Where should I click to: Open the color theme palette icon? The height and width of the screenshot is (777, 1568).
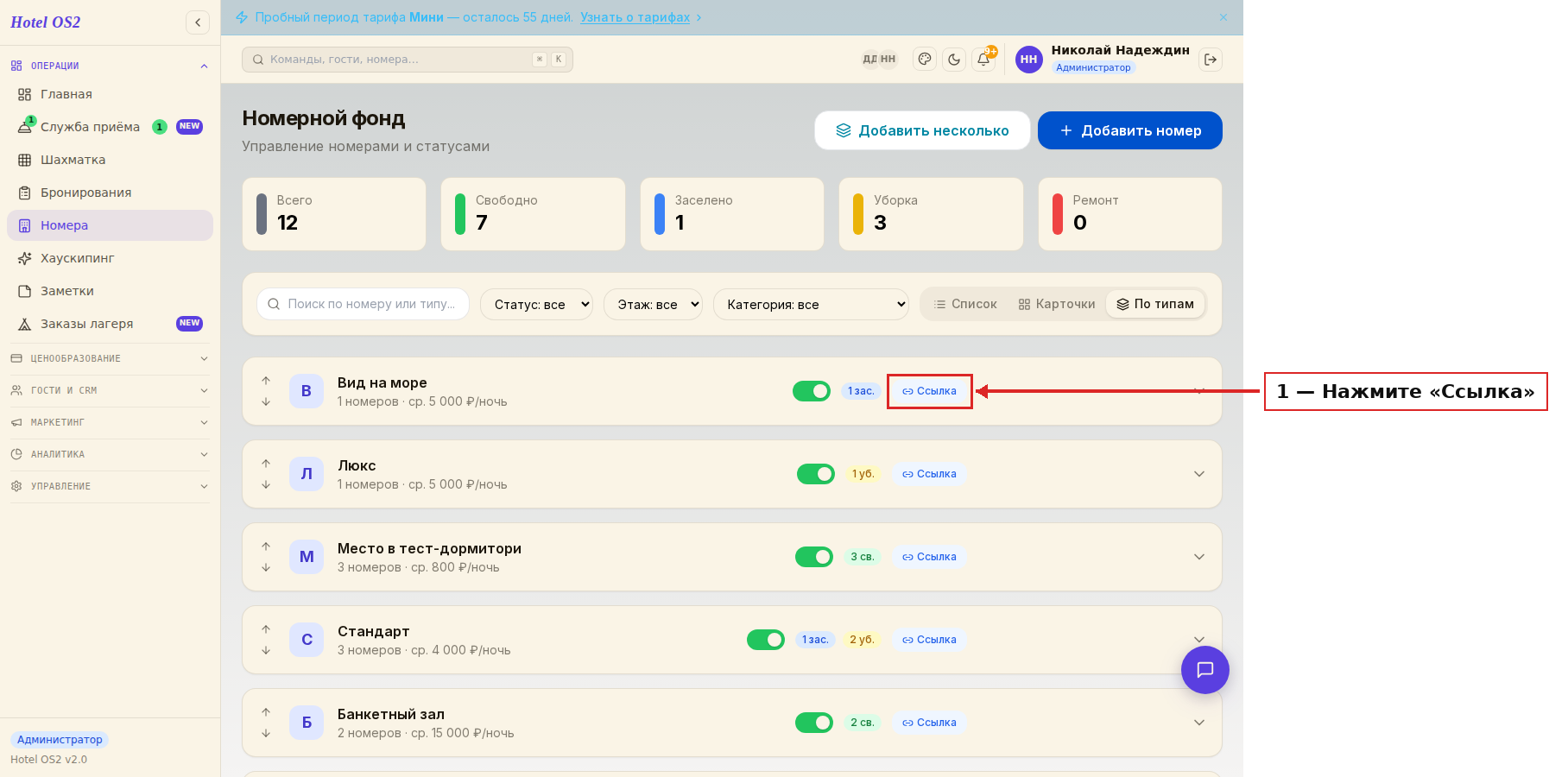coord(925,60)
